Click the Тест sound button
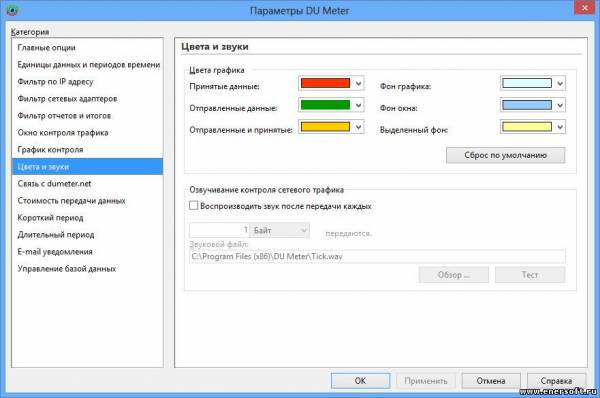This screenshot has height=398, width=600. [530, 275]
